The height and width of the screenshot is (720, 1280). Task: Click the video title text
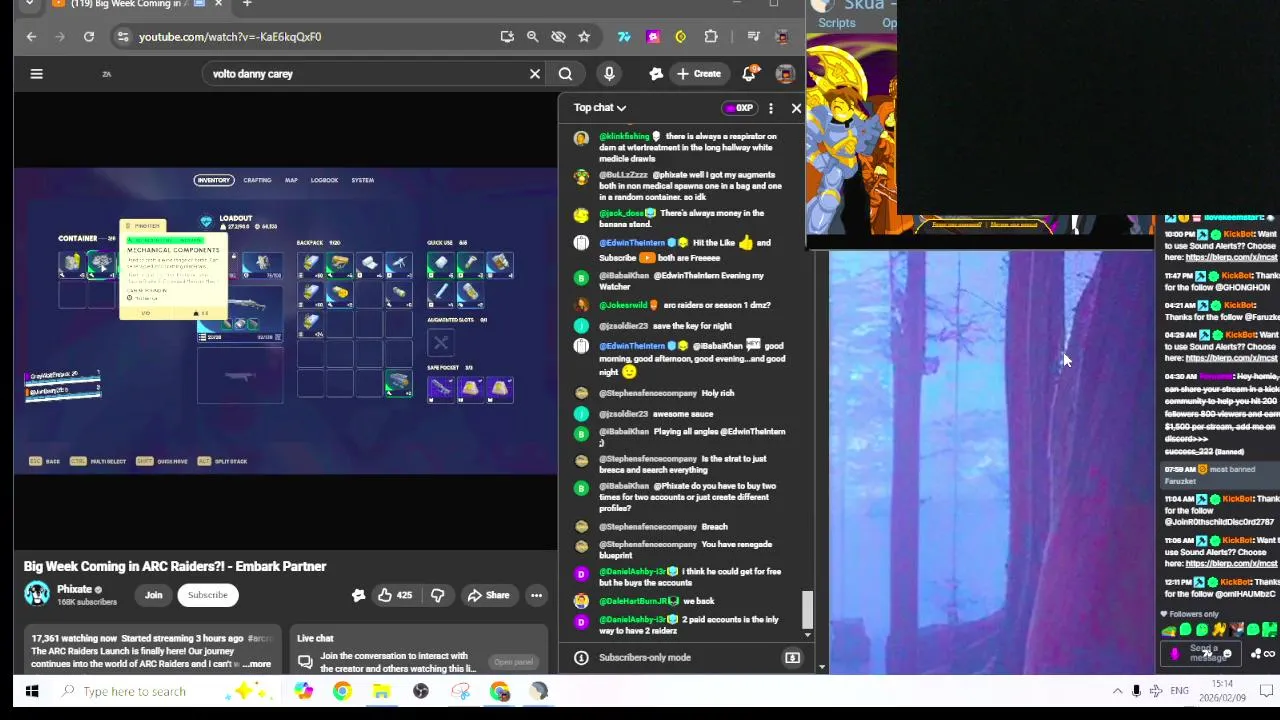click(175, 566)
